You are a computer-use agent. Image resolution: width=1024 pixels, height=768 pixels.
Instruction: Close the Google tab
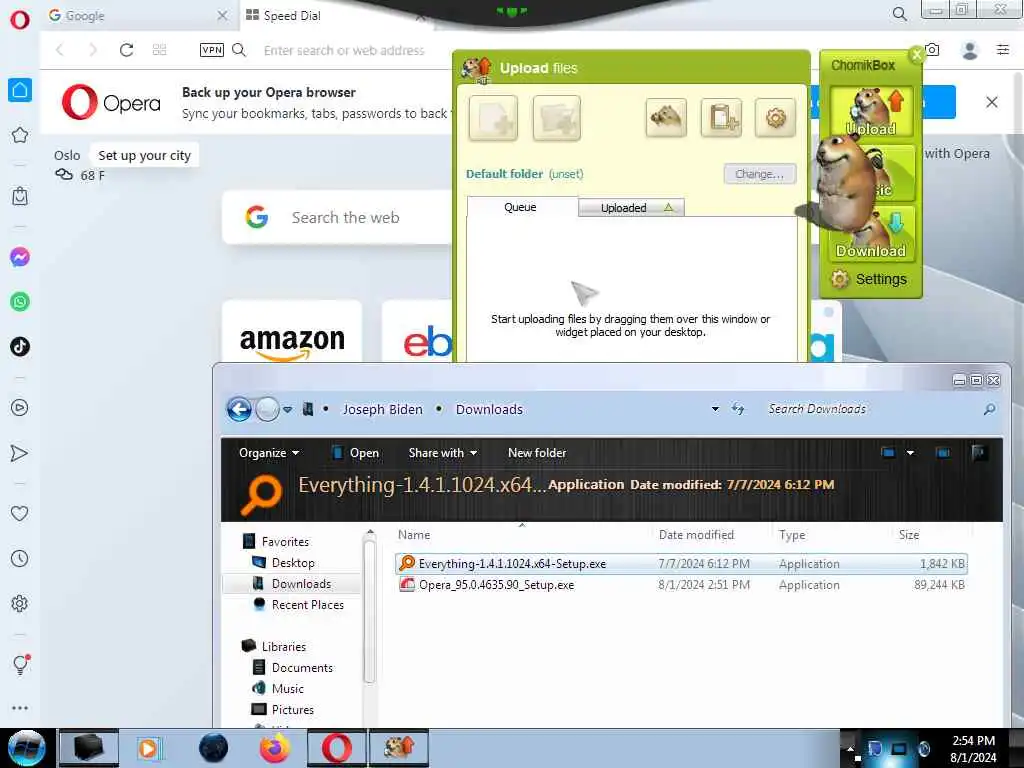(222, 15)
